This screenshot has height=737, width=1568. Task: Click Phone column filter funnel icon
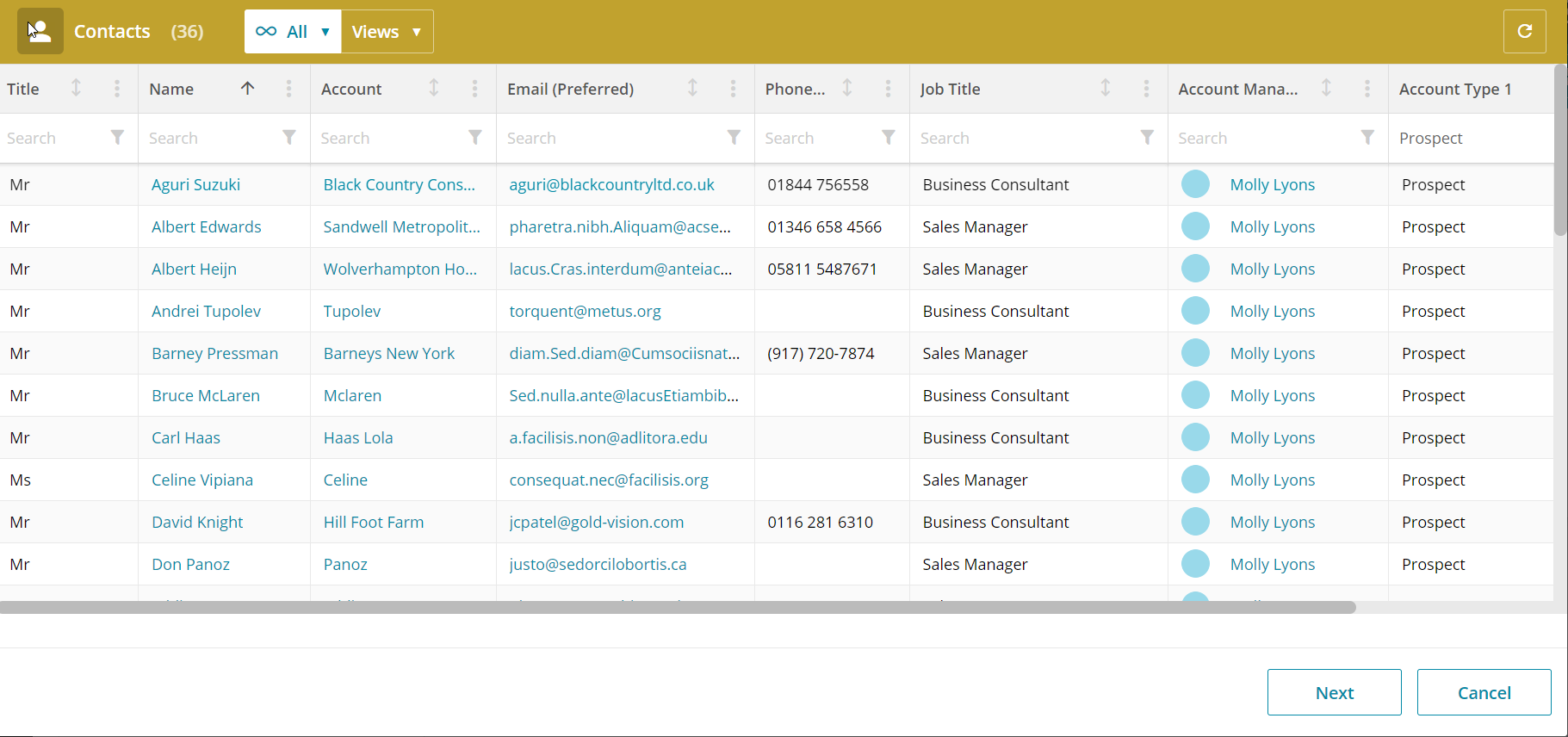[889, 137]
